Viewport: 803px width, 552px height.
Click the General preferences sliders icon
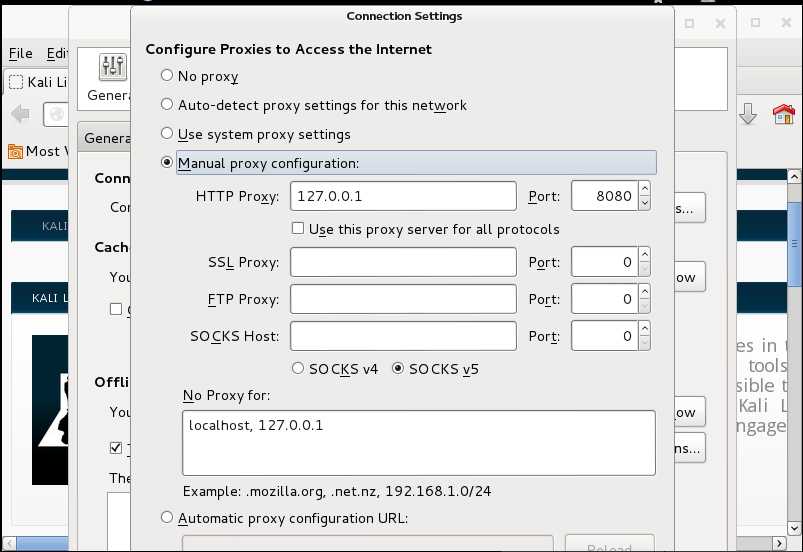[x=111, y=67]
